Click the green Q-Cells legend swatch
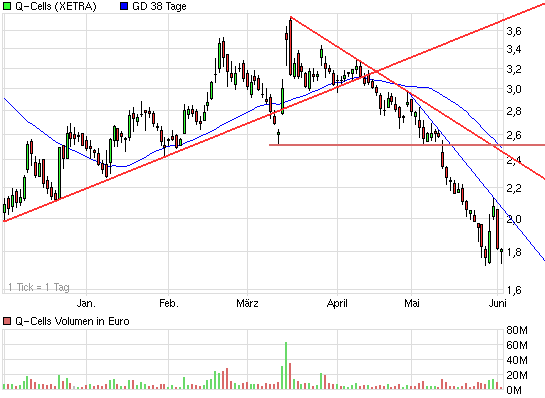 pyautogui.click(x=7, y=6)
